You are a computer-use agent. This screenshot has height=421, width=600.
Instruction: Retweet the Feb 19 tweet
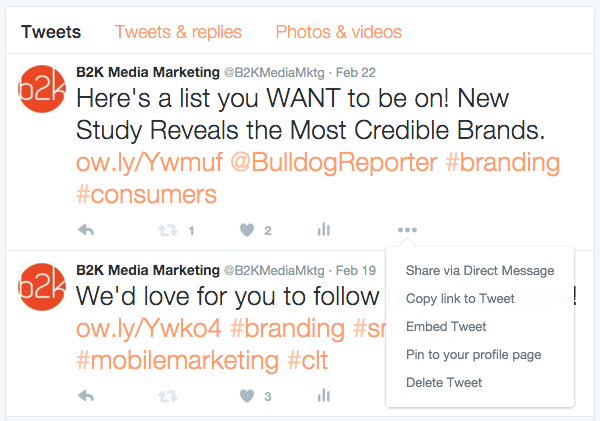click(166, 396)
